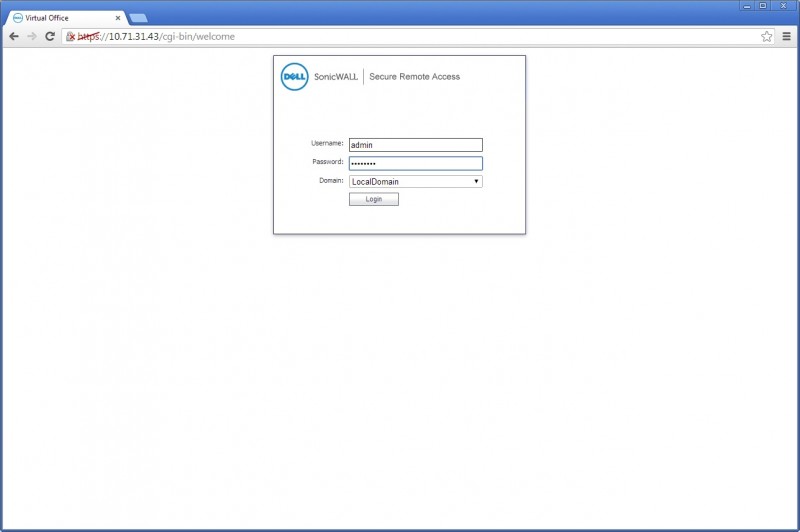
Task: Bookmark this page with the star icon
Action: (766, 36)
